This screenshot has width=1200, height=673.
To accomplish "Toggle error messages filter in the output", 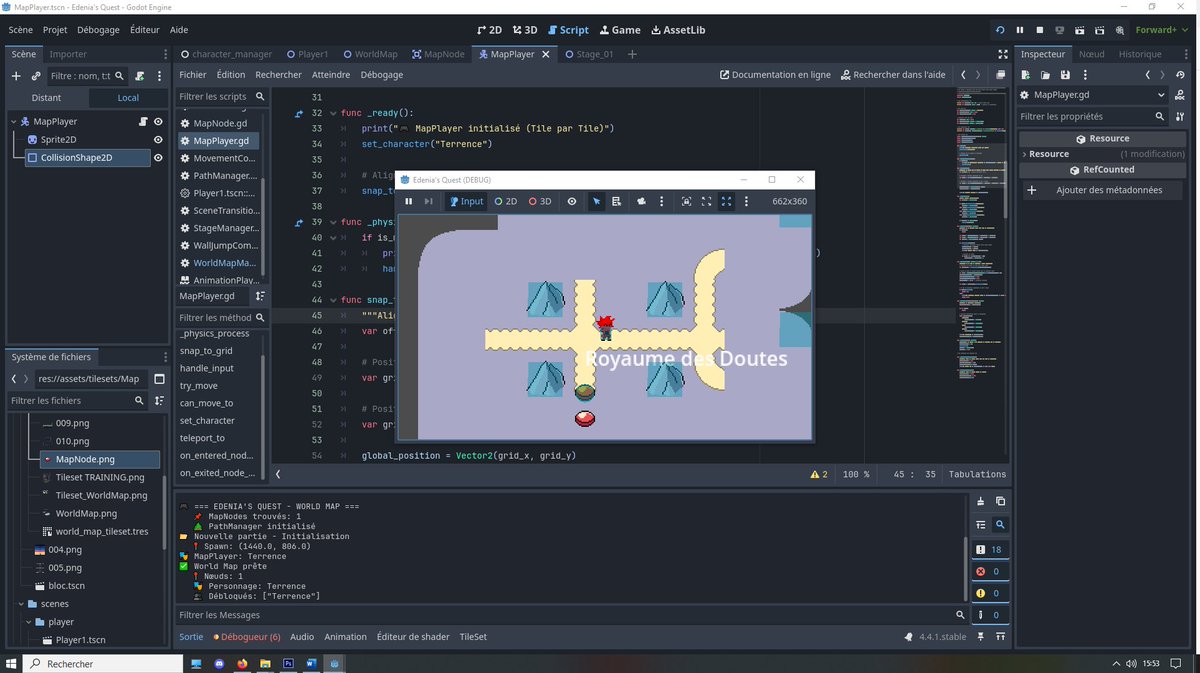I will [x=988, y=571].
